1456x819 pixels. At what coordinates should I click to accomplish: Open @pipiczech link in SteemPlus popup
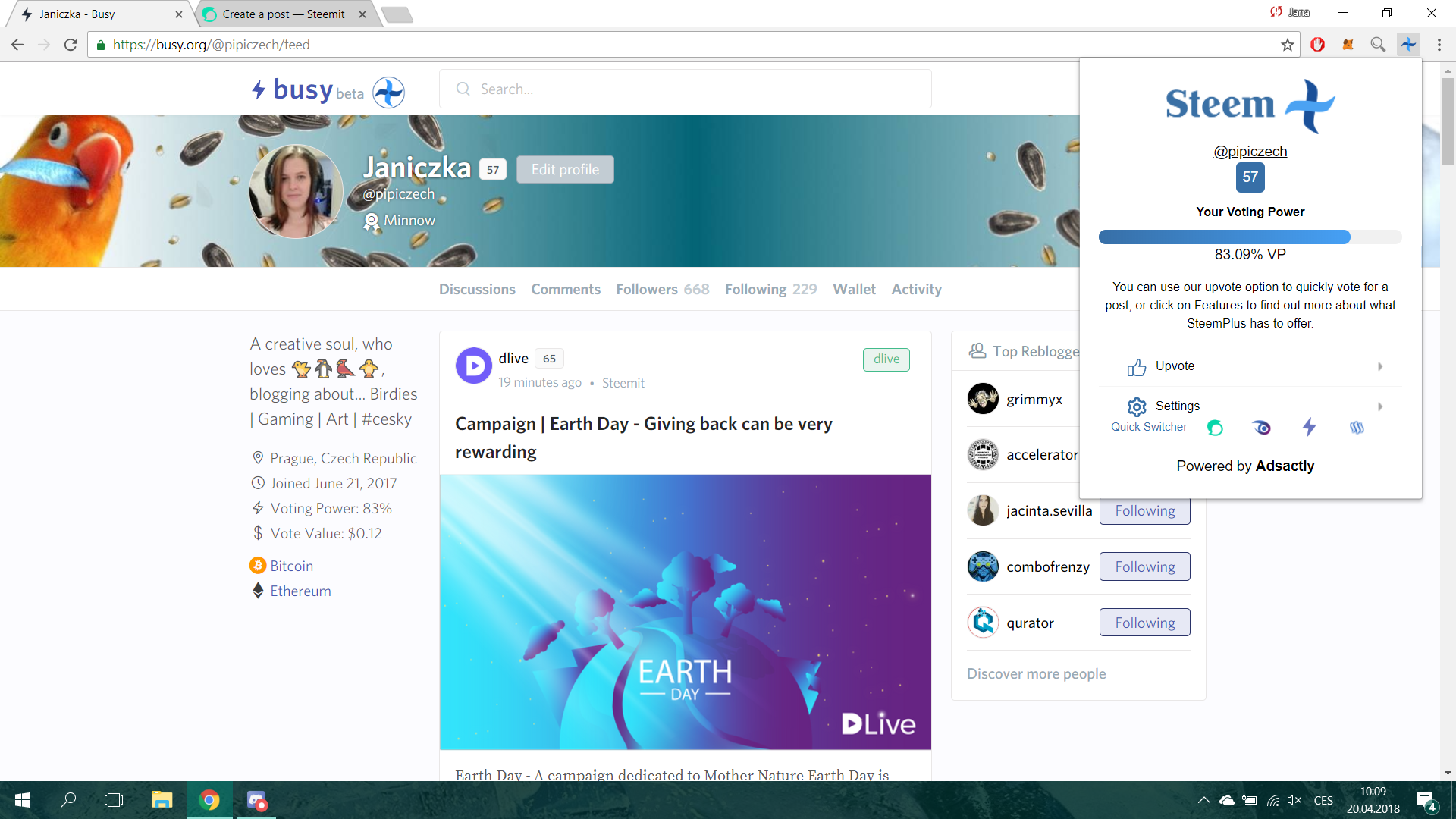click(x=1250, y=151)
